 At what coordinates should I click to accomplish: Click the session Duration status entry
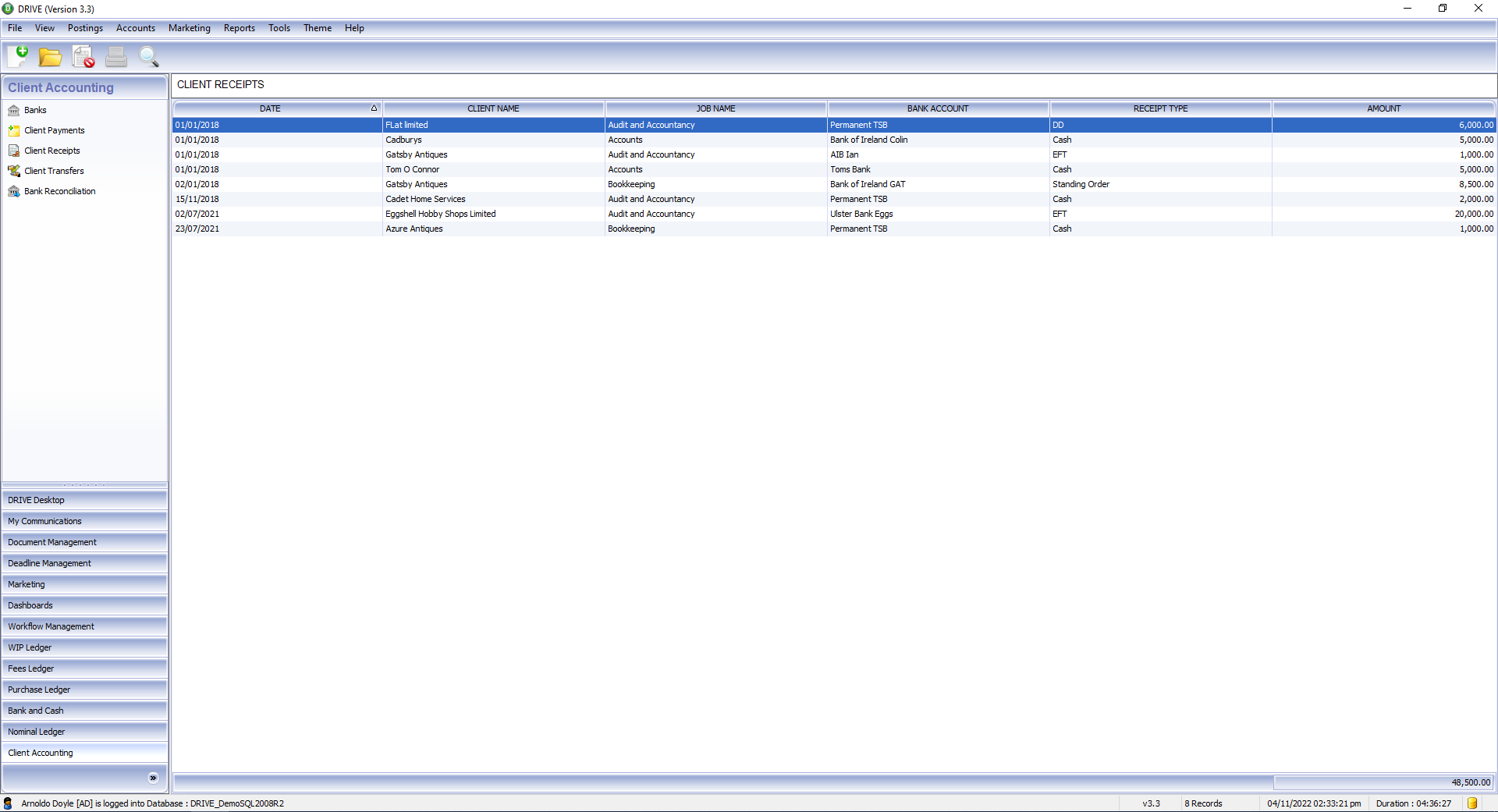(x=1413, y=803)
